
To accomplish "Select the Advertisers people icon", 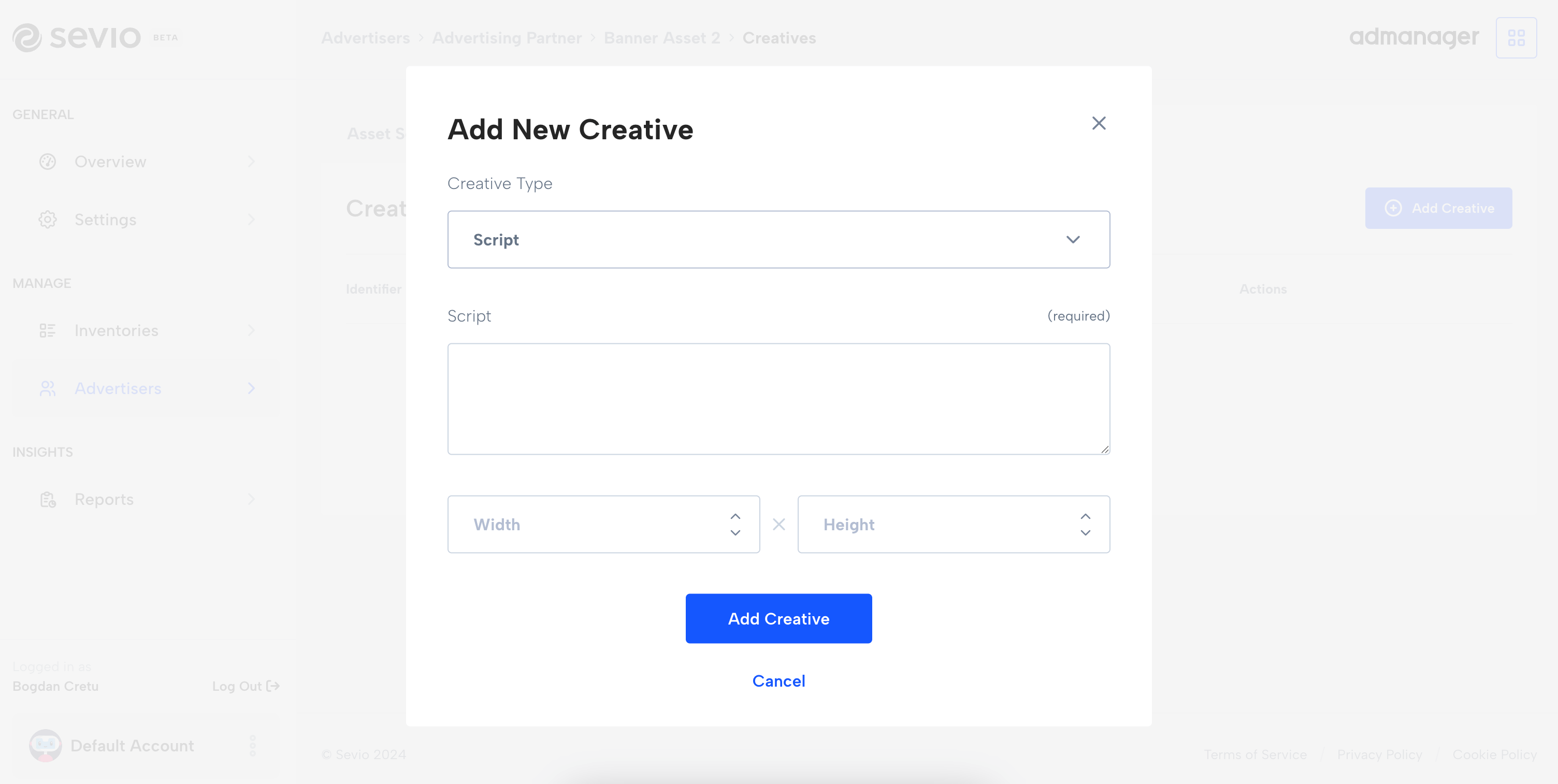I will point(48,388).
